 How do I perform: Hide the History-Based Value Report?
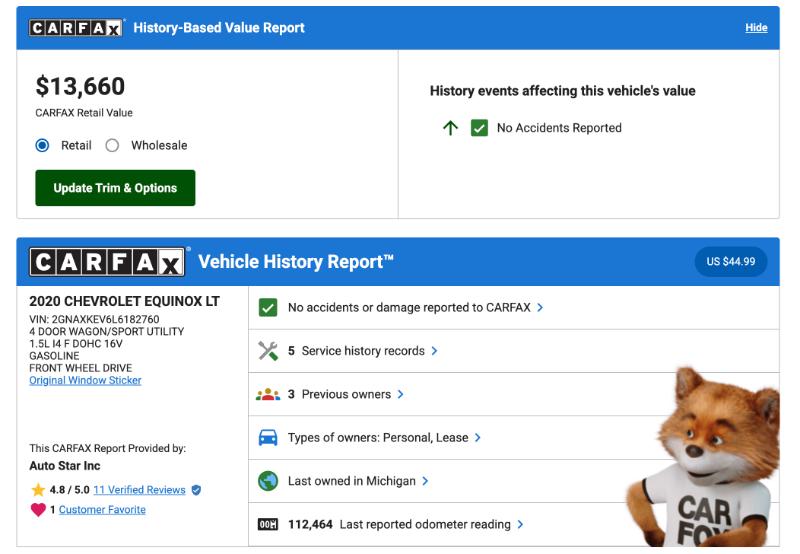[756, 27]
